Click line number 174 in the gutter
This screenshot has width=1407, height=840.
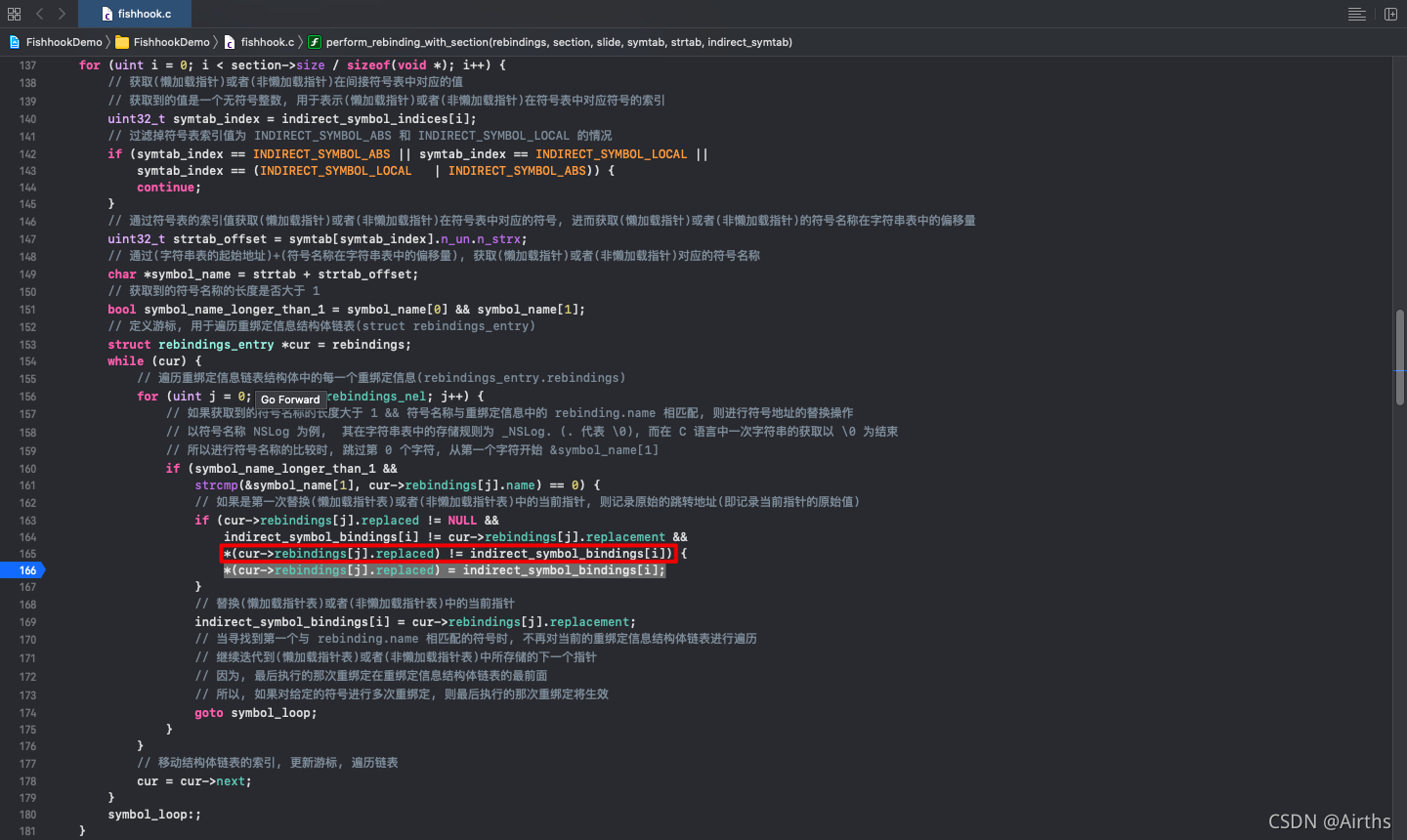pos(27,713)
